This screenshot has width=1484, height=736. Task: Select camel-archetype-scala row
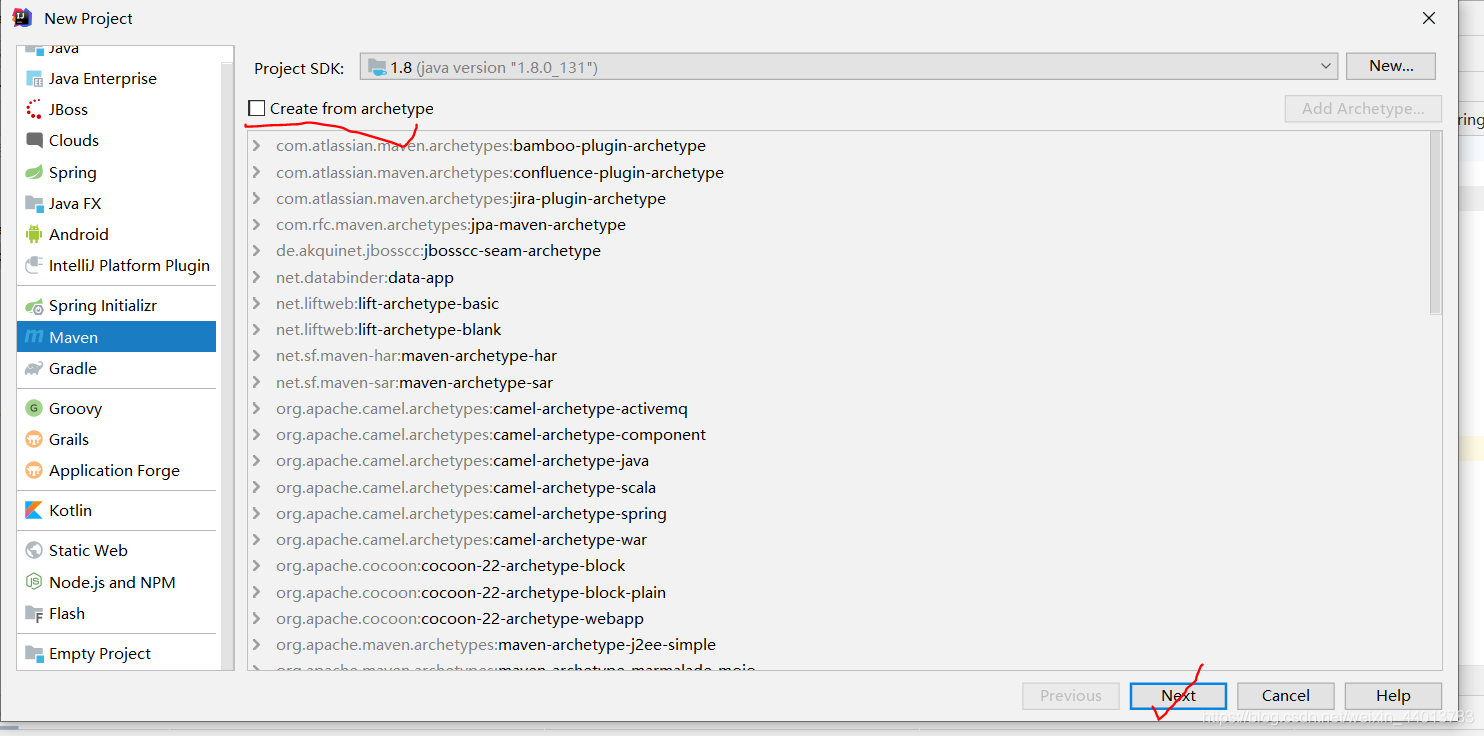click(838, 488)
